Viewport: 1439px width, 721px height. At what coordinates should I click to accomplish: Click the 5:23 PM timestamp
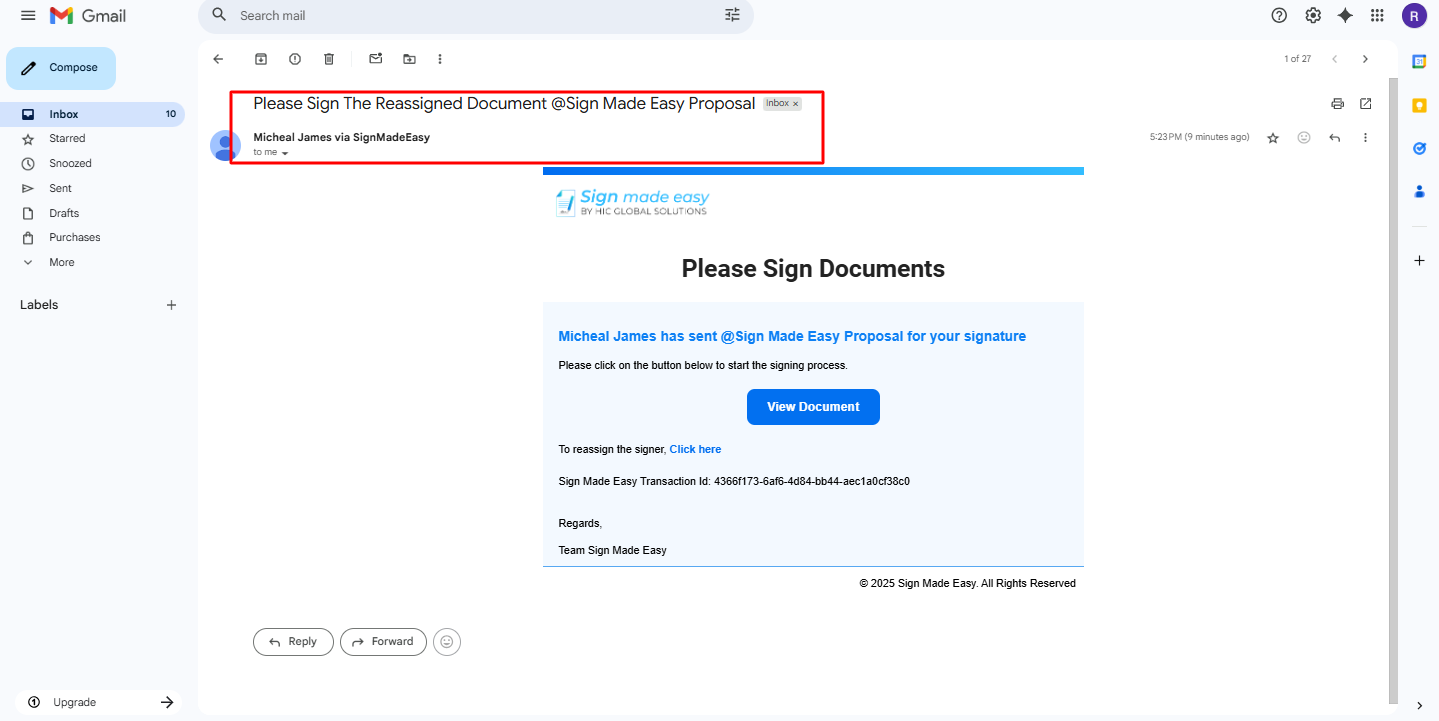(1199, 137)
